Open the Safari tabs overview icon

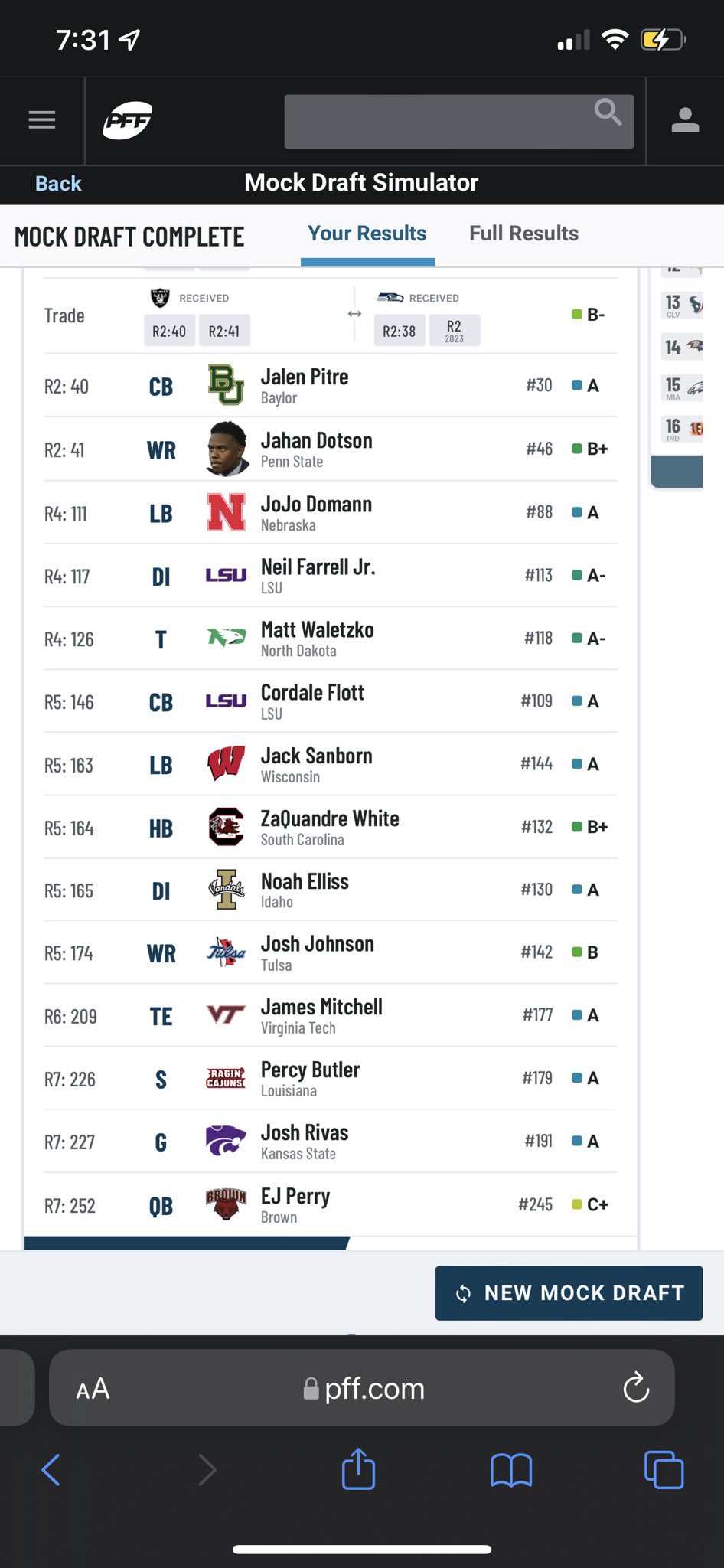tap(664, 1469)
